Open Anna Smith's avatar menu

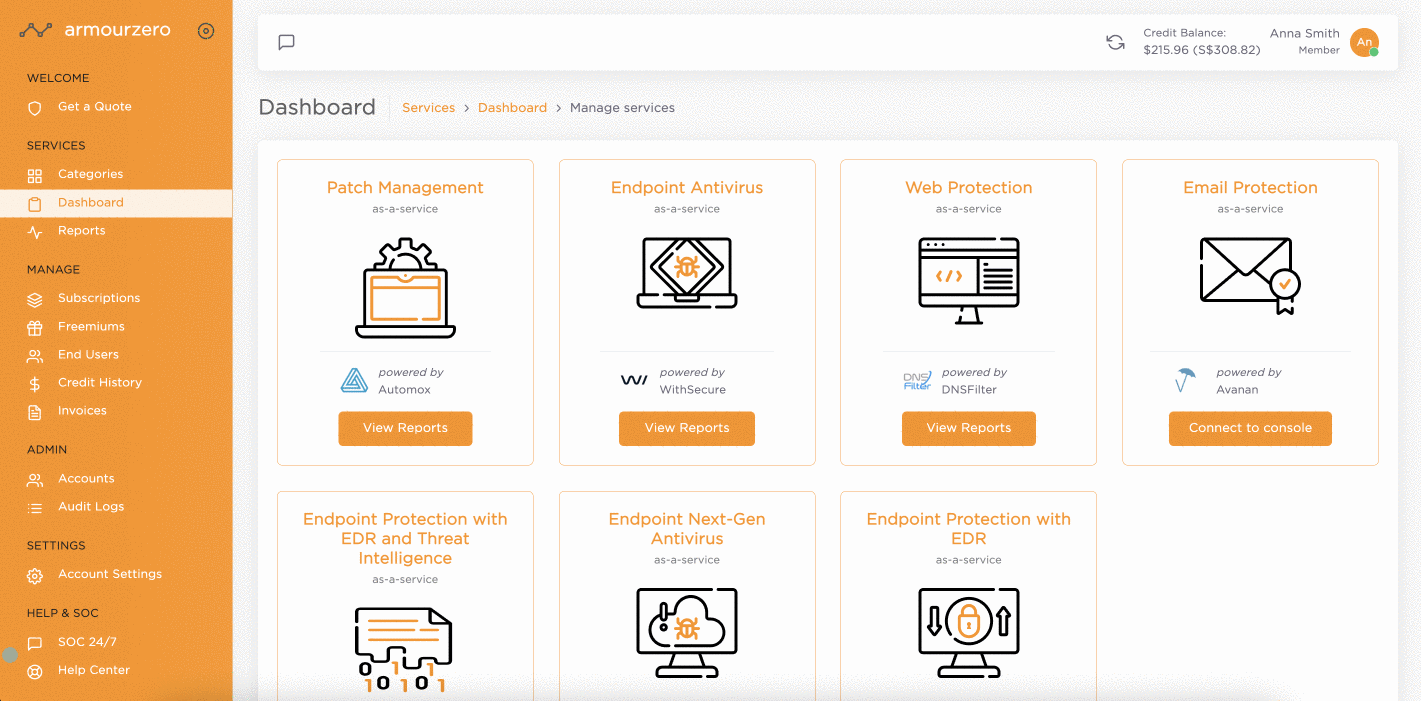[x=1364, y=42]
